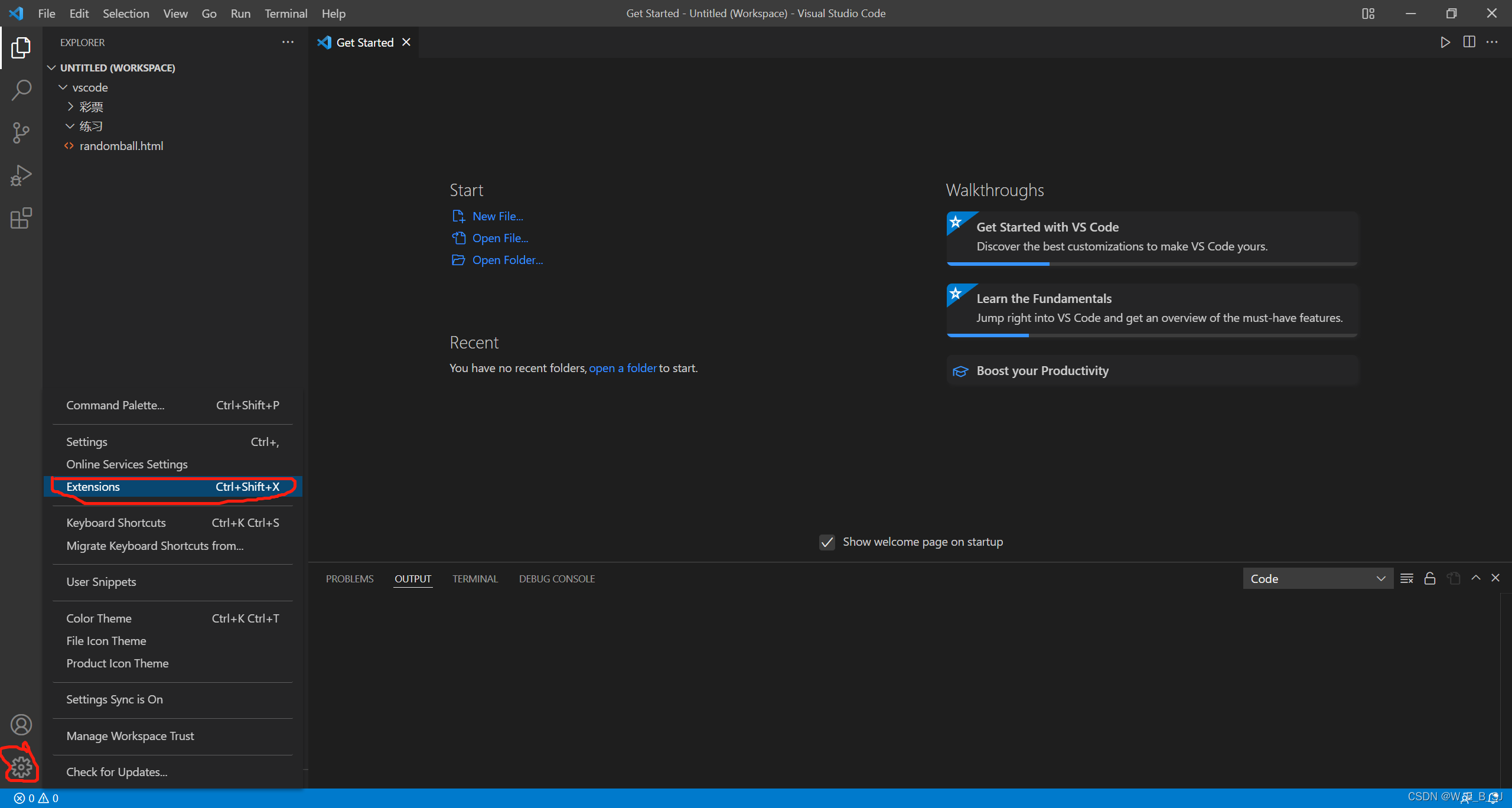The image size is (1512, 808).
Task: Open the Code output channel dropdown
Action: coord(1317,579)
